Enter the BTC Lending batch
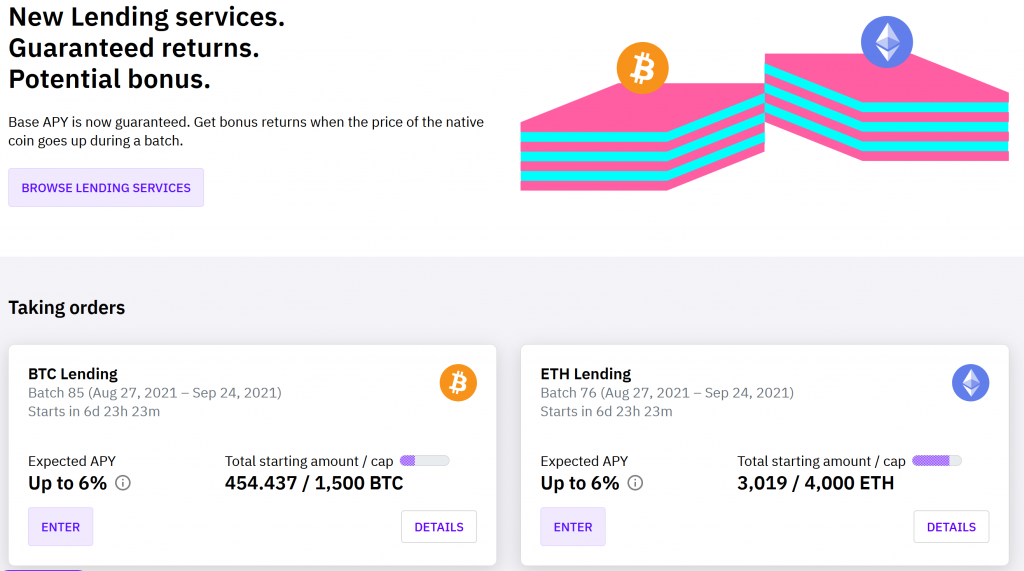 click(61, 527)
